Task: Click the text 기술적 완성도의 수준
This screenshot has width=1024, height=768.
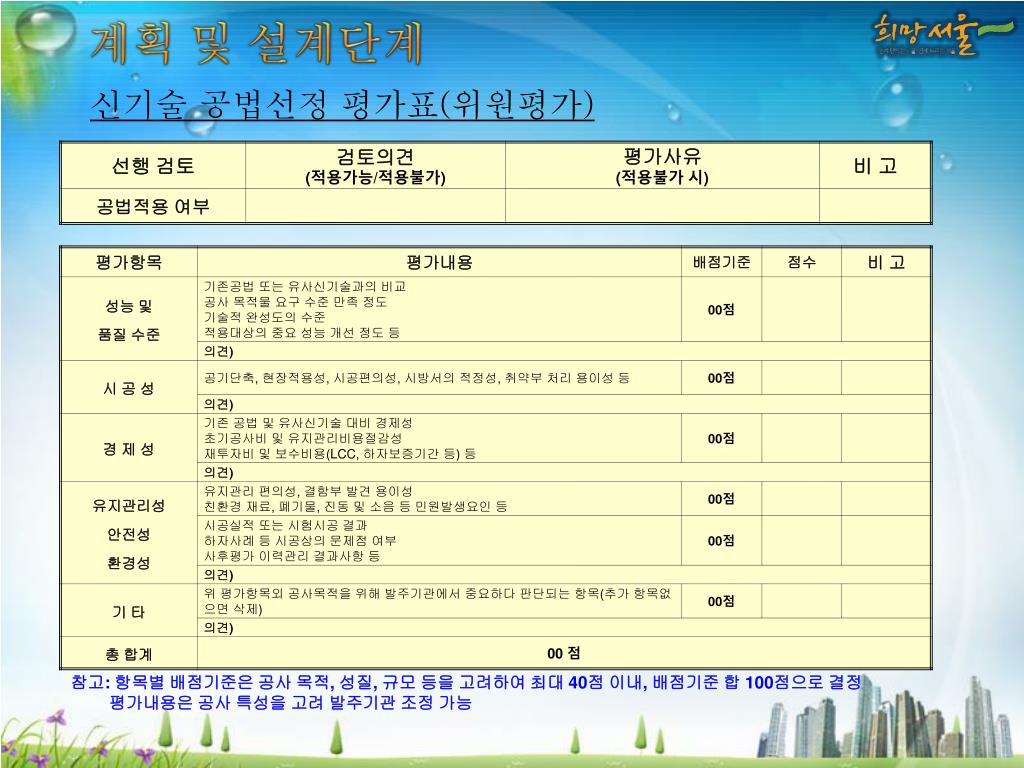Action: pos(264,317)
